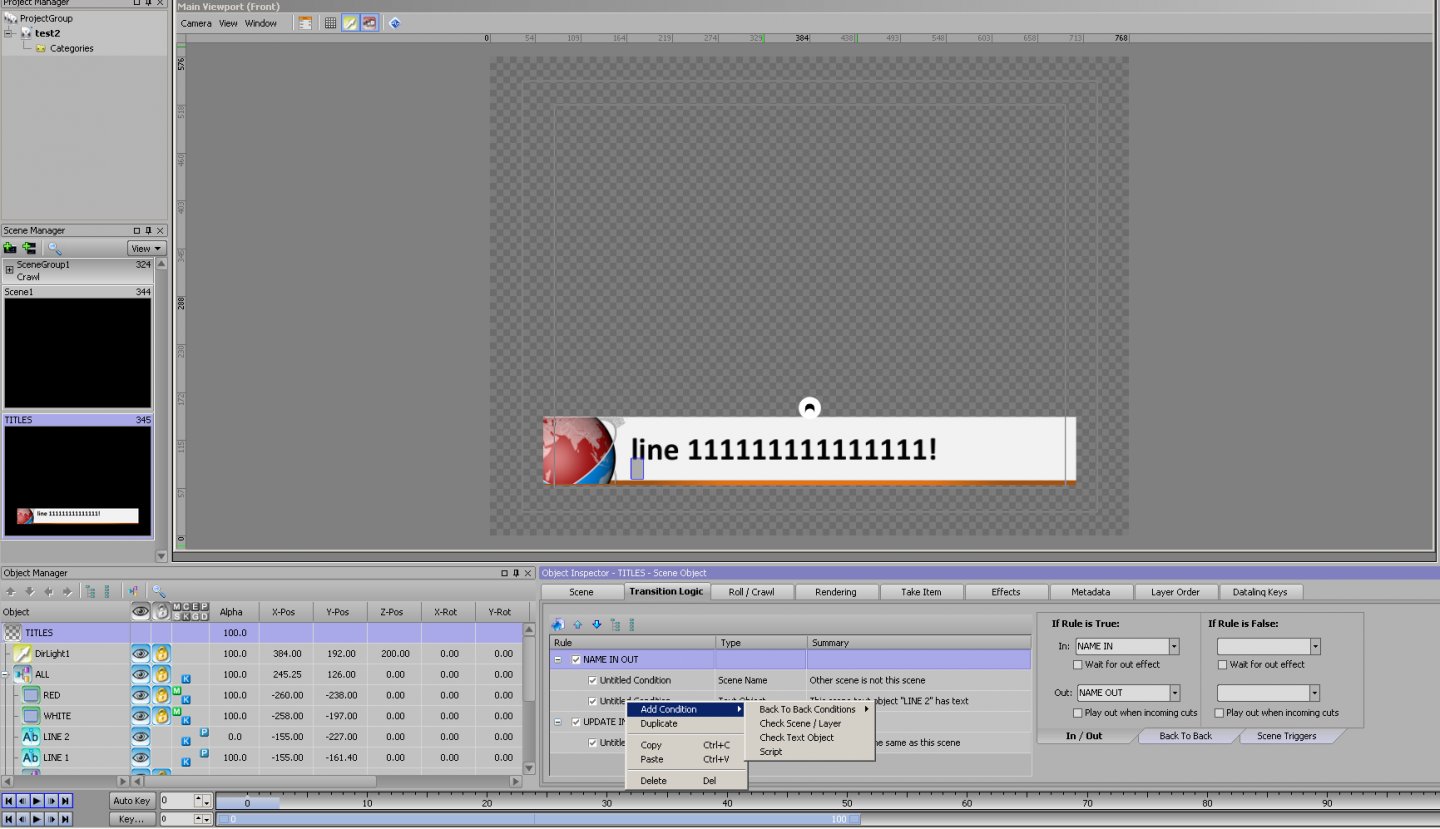The width and height of the screenshot is (1440, 829).
Task: Toggle the grid icon in viewport toolbar
Action: pyautogui.click(x=330, y=23)
